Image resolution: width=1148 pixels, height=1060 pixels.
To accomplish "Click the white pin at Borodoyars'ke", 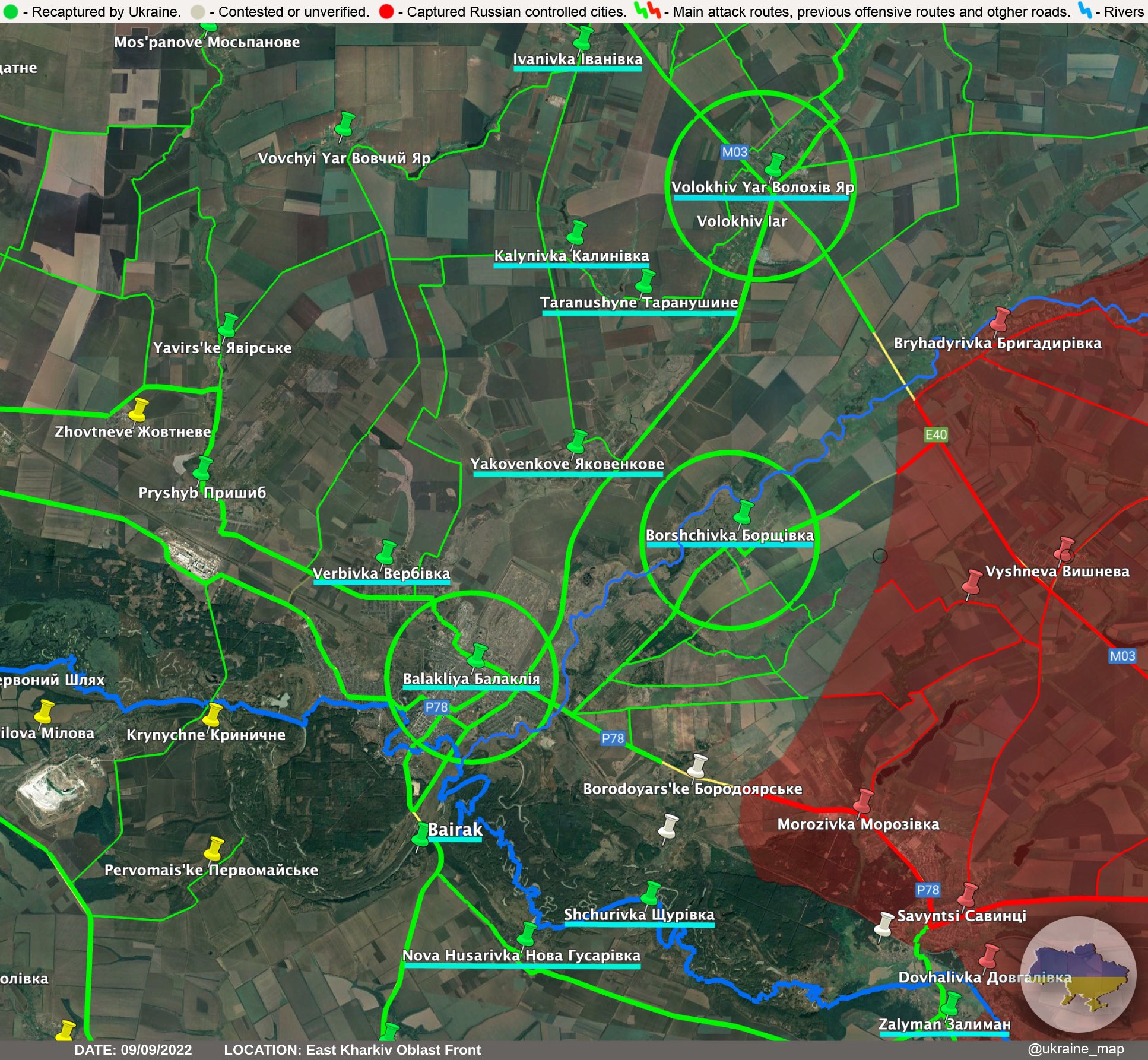I will tap(697, 766).
